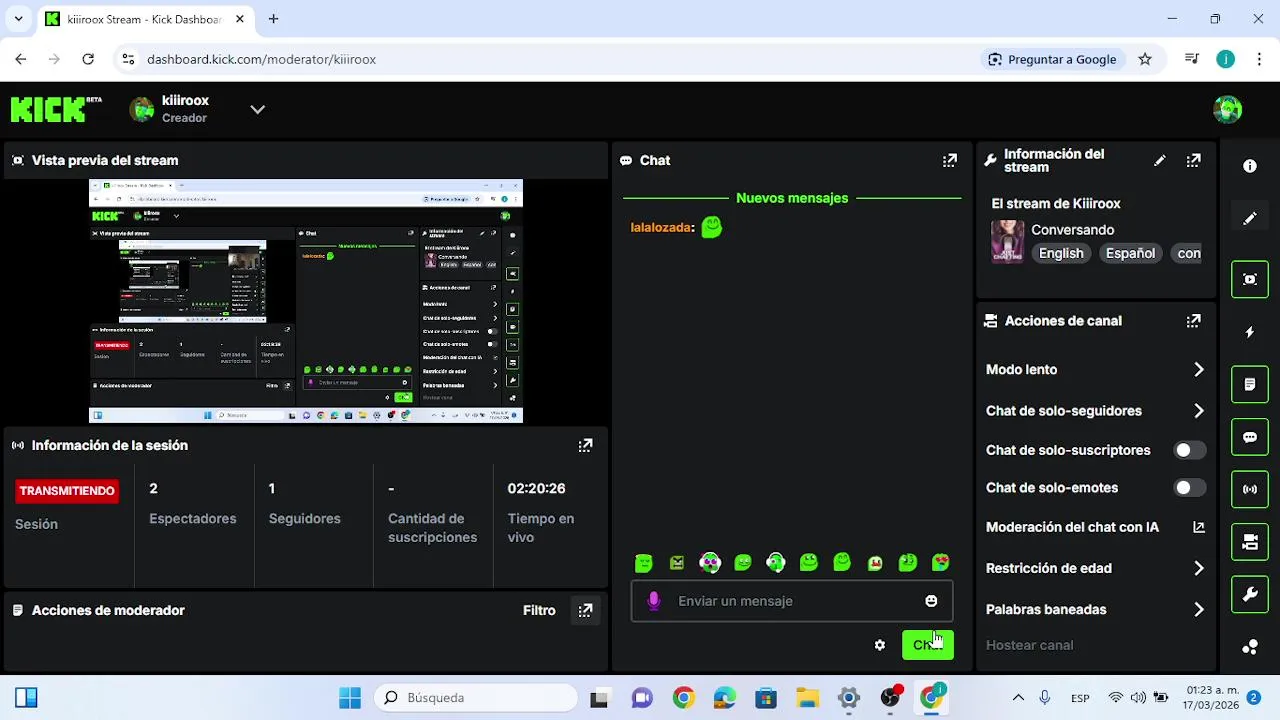The width and height of the screenshot is (1280, 720).
Task: Click the three-dots cluster icon at sidebar bottom
Action: 1250,647
